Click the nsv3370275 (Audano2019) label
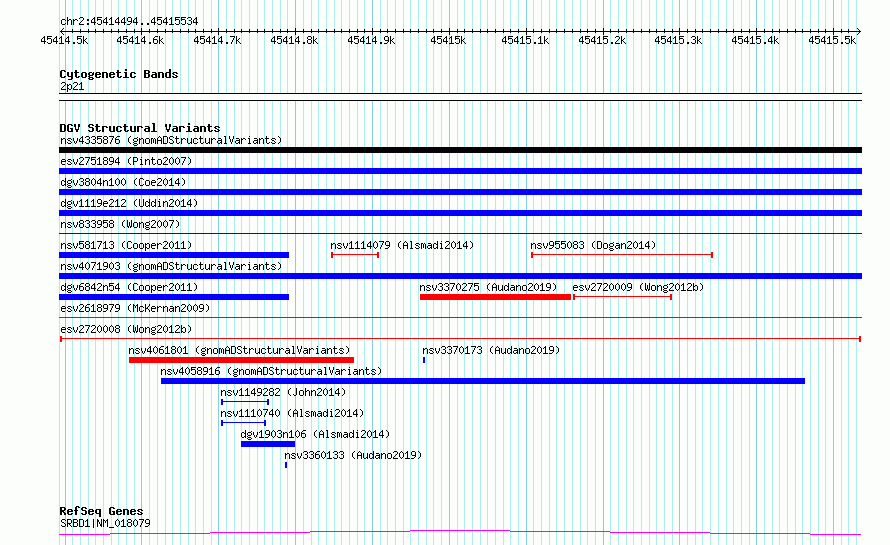The image size is (890, 545). click(x=488, y=287)
